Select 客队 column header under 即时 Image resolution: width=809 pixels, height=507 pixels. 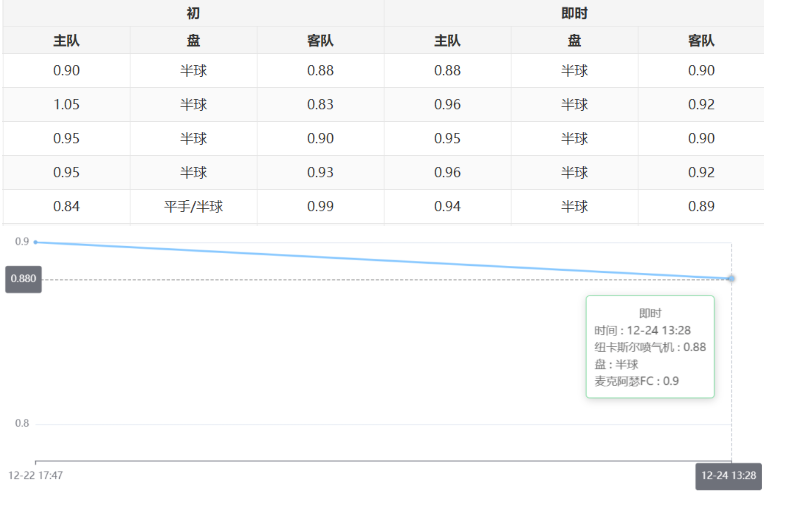pyautogui.click(x=701, y=41)
